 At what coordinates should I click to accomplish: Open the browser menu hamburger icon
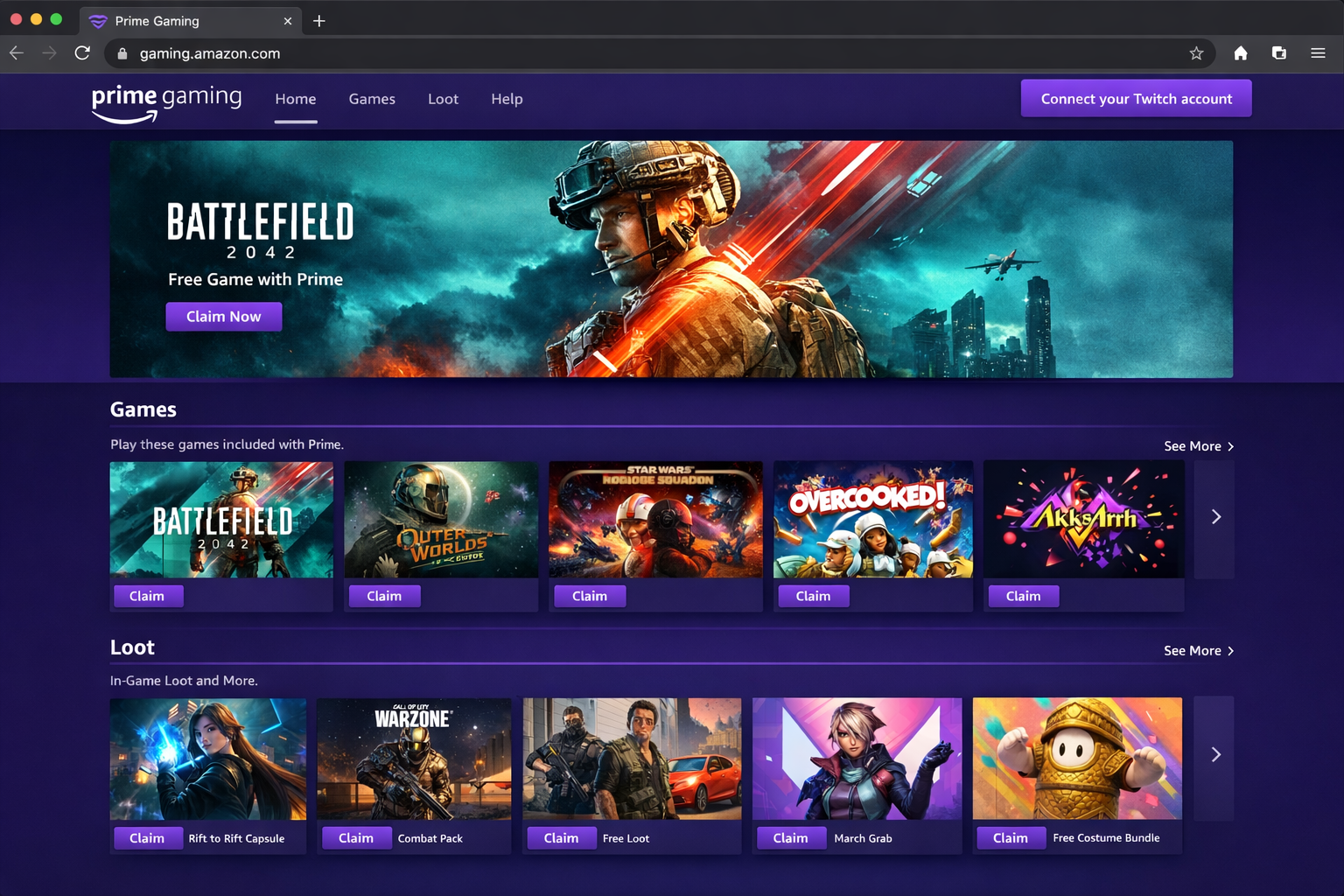click(x=1318, y=53)
